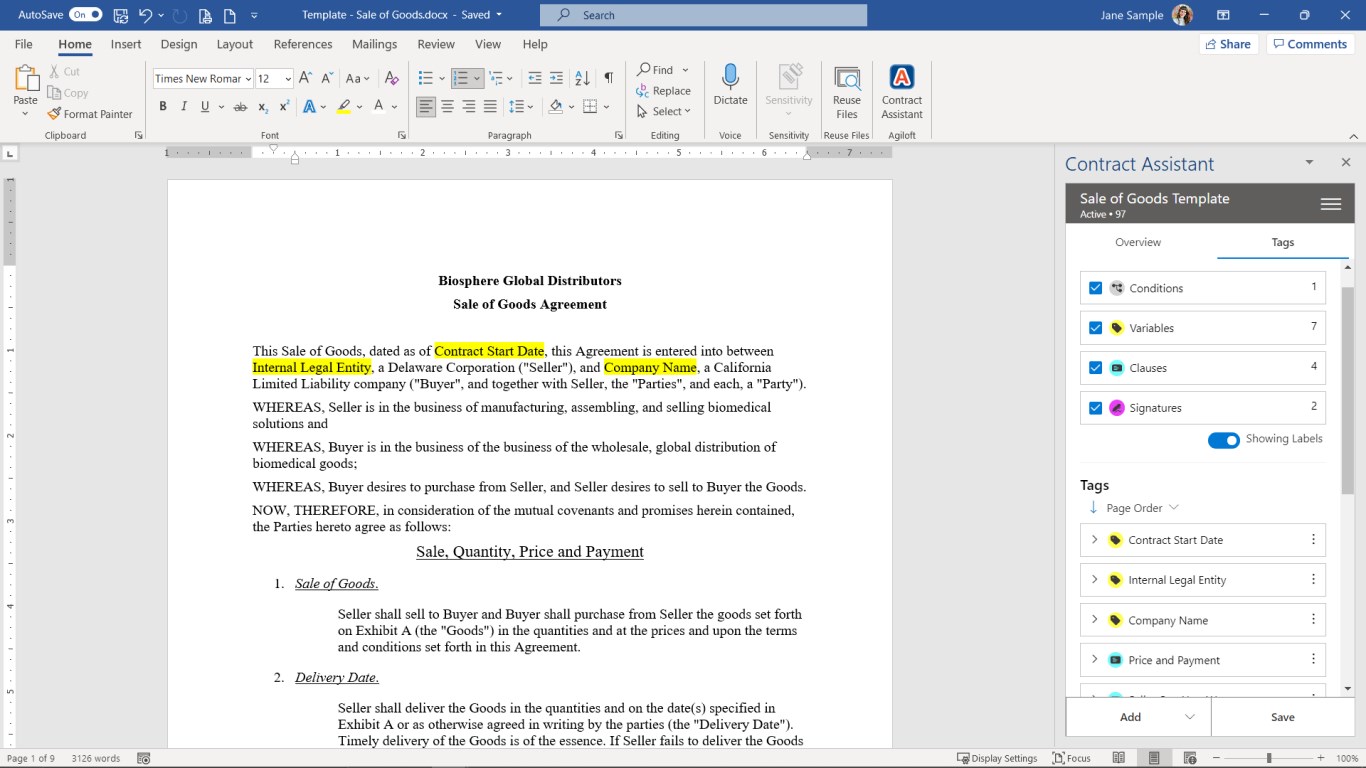Toggle bold formatting
This screenshot has height=768, width=1366.
(163, 107)
